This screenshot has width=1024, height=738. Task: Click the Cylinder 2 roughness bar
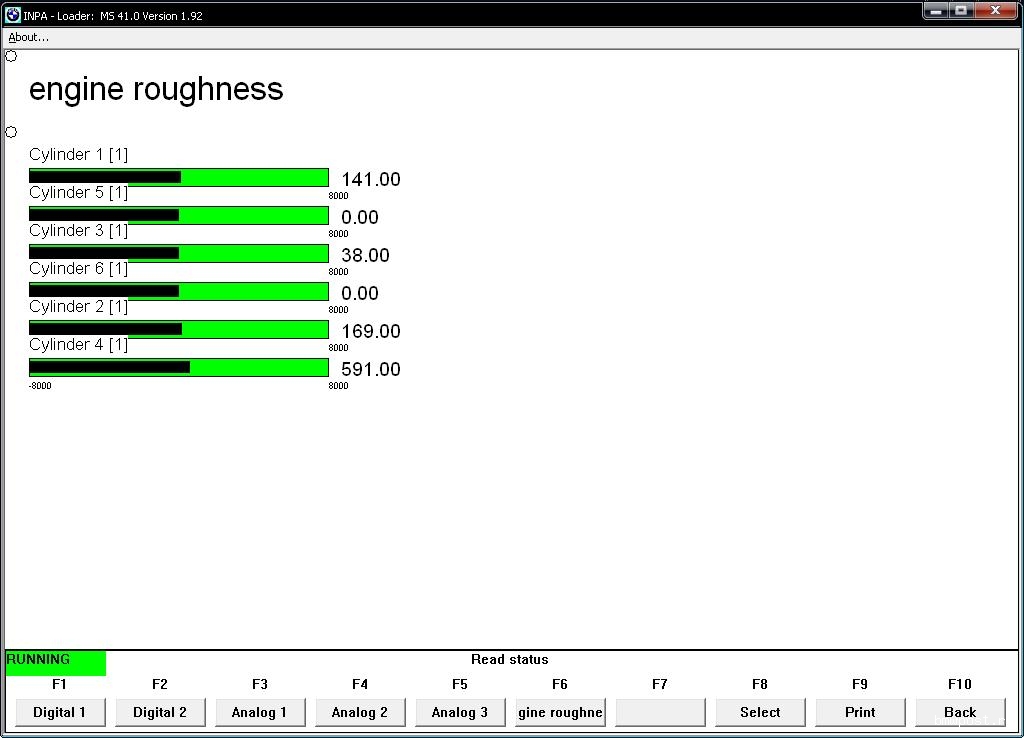pyautogui.click(x=178, y=330)
